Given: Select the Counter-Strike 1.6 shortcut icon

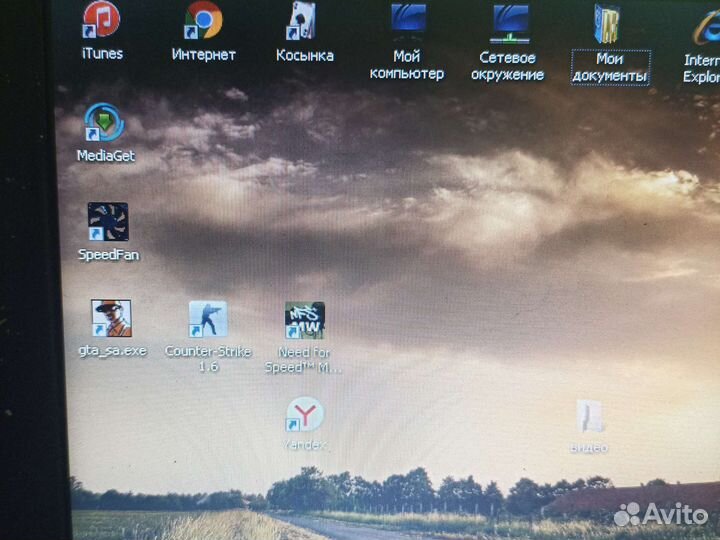Looking at the screenshot, I should coord(208,319).
